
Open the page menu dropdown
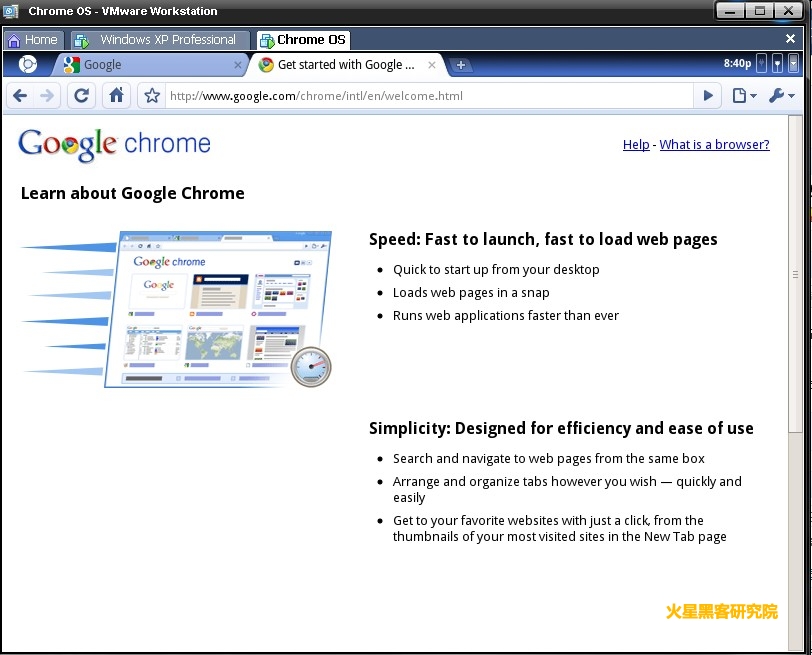(x=743, y=96)
